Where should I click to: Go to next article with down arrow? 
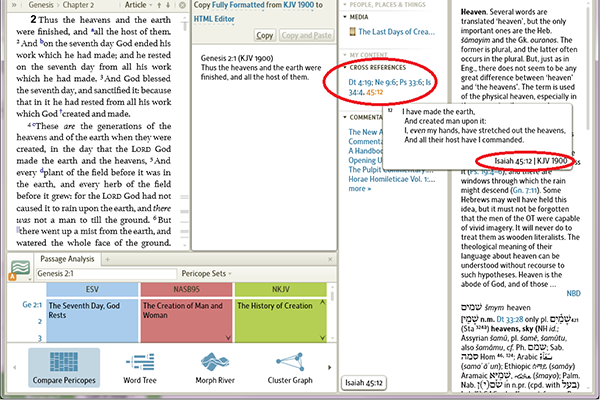[168, 5]
